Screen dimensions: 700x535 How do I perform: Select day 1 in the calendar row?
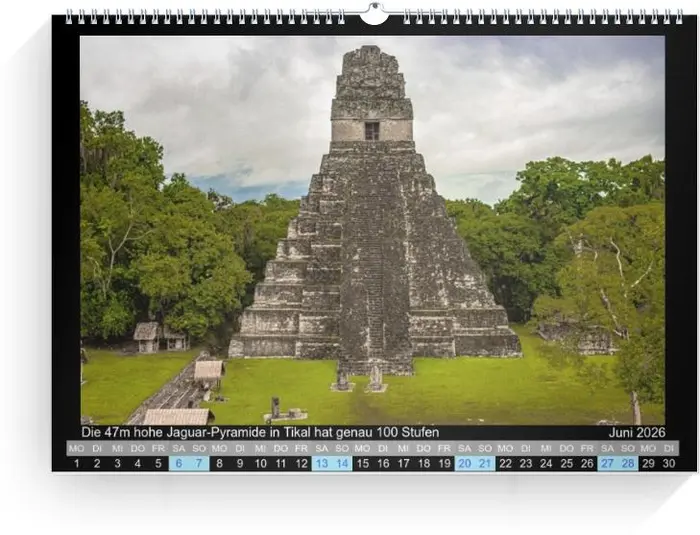pyautogui.click(x=77, y=464)
